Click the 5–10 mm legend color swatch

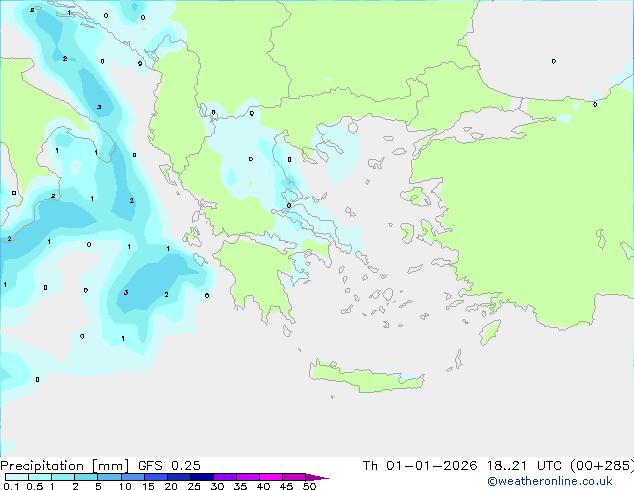(x=109, y=477)
